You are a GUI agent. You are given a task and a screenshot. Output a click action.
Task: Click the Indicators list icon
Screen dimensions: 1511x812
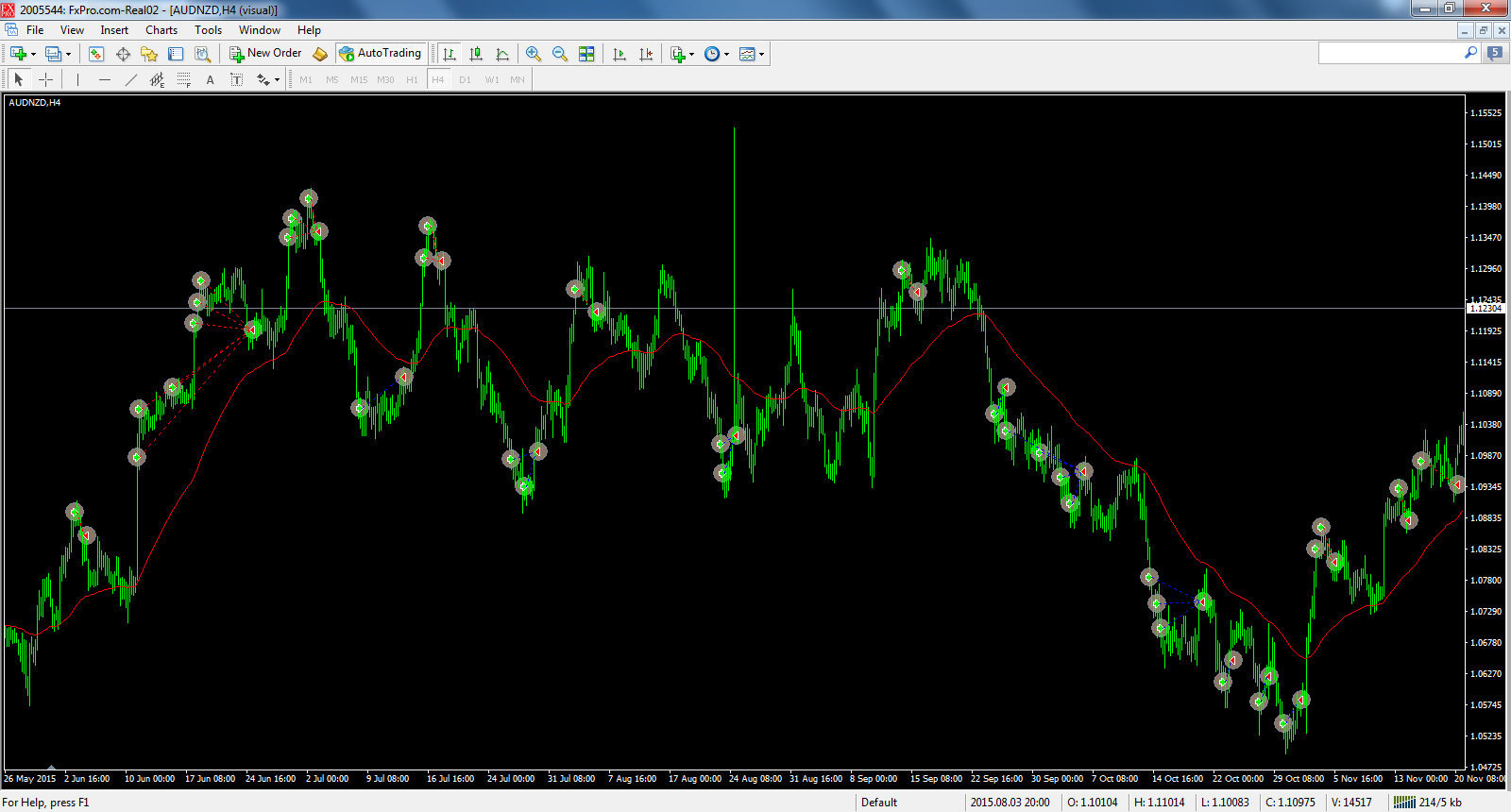[x=677, y=54]
